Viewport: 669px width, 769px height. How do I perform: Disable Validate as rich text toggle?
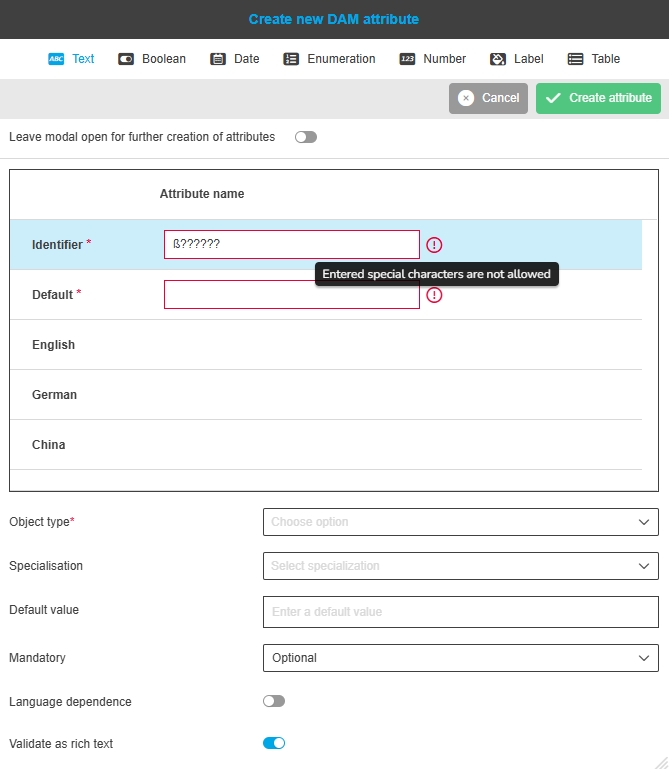coord(274,743)
